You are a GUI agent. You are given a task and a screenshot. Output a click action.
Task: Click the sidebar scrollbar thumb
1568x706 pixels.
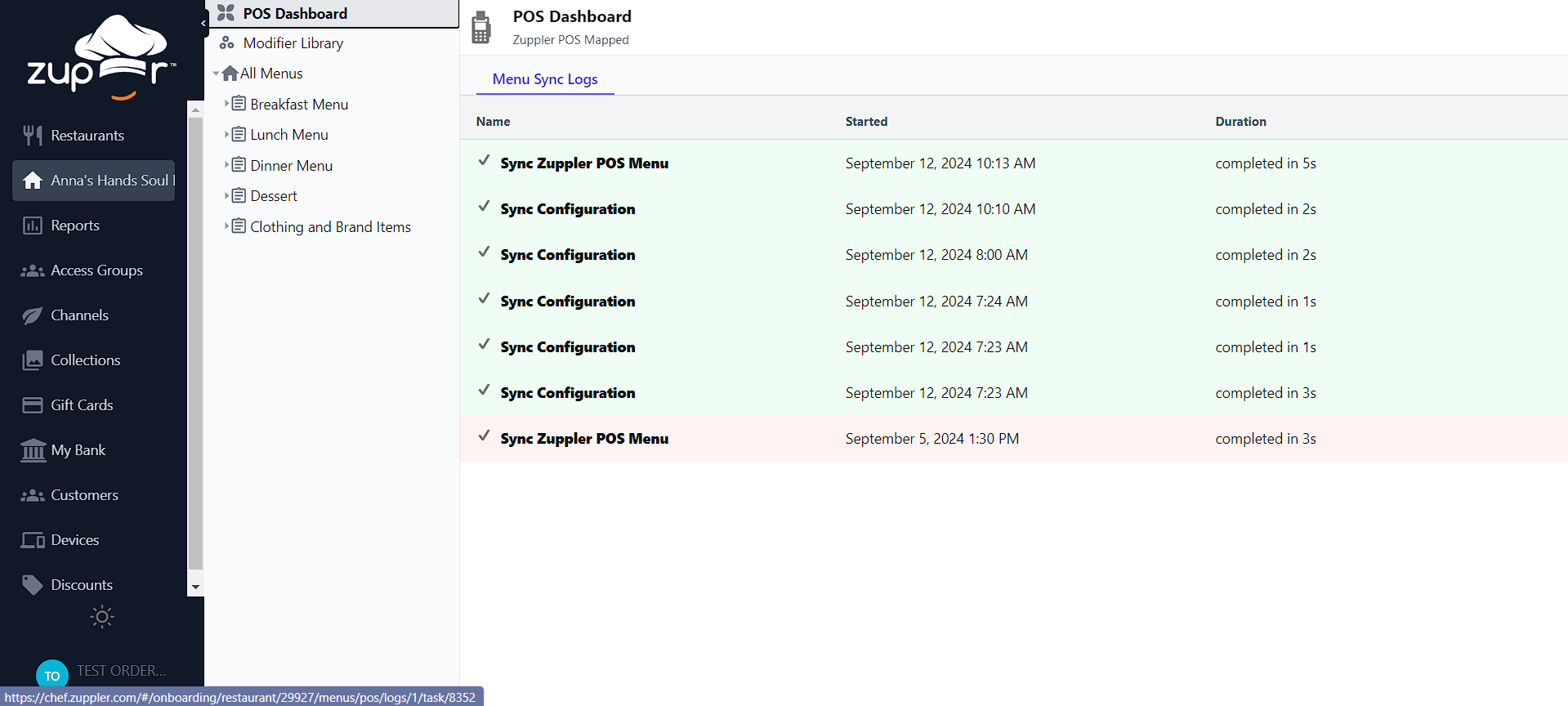[x=195, y=343]
